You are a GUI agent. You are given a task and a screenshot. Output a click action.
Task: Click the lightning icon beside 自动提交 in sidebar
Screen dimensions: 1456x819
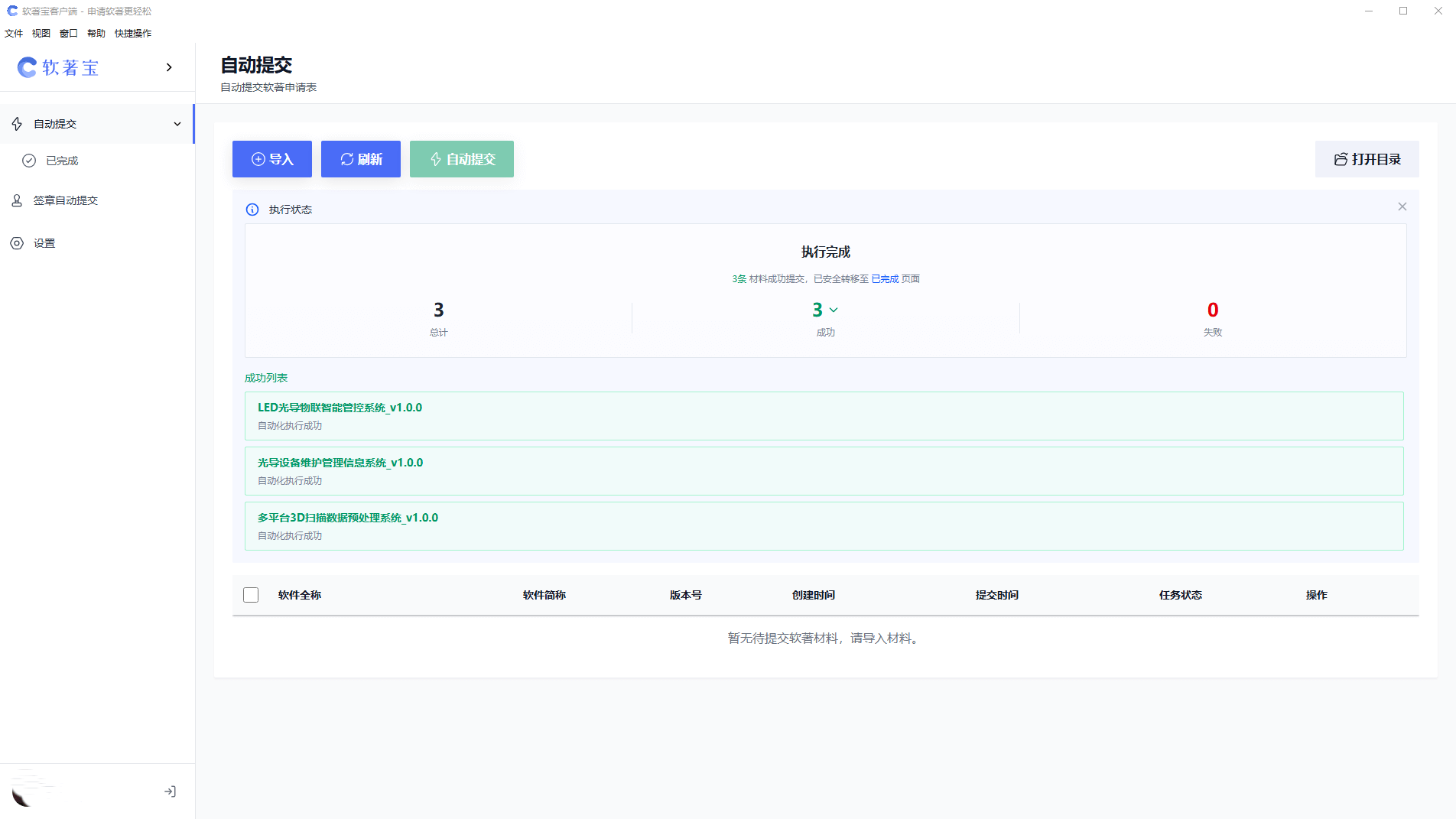[17, 124]
